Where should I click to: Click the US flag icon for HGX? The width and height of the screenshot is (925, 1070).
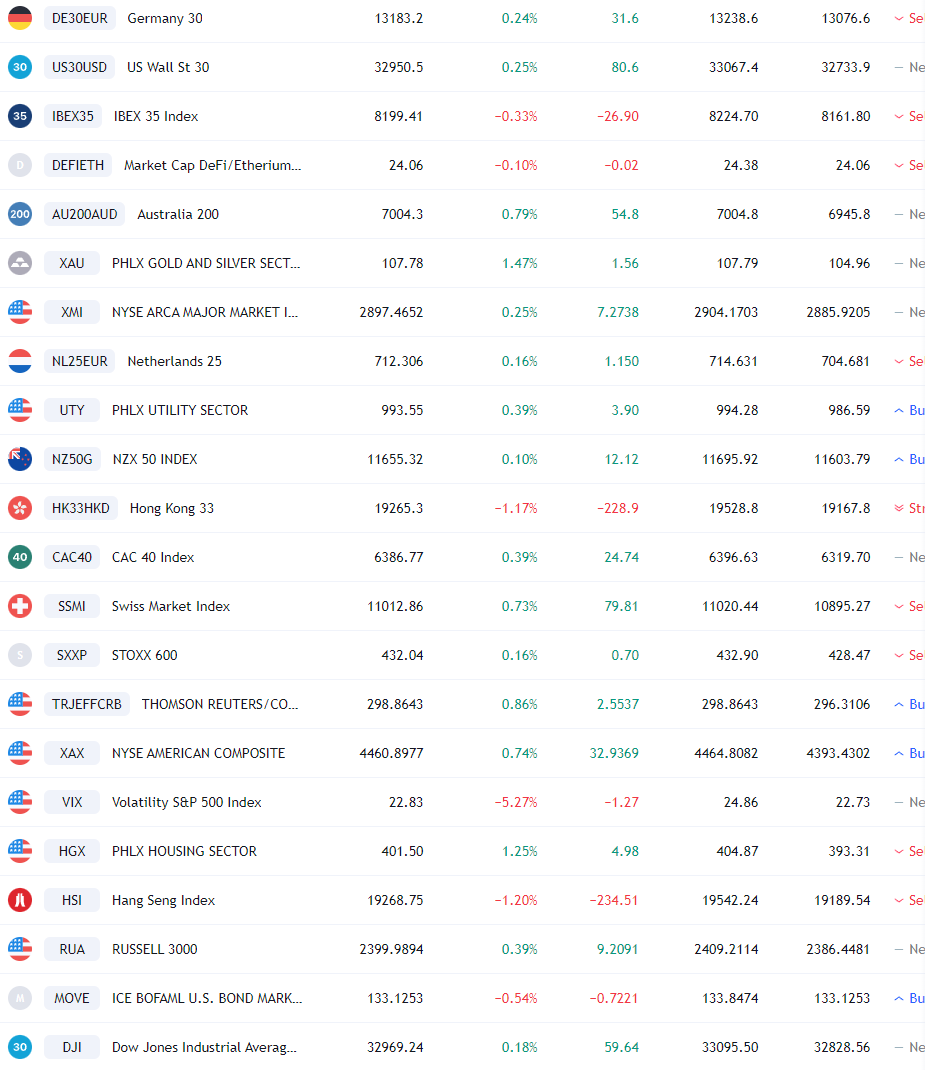[20, 852]
